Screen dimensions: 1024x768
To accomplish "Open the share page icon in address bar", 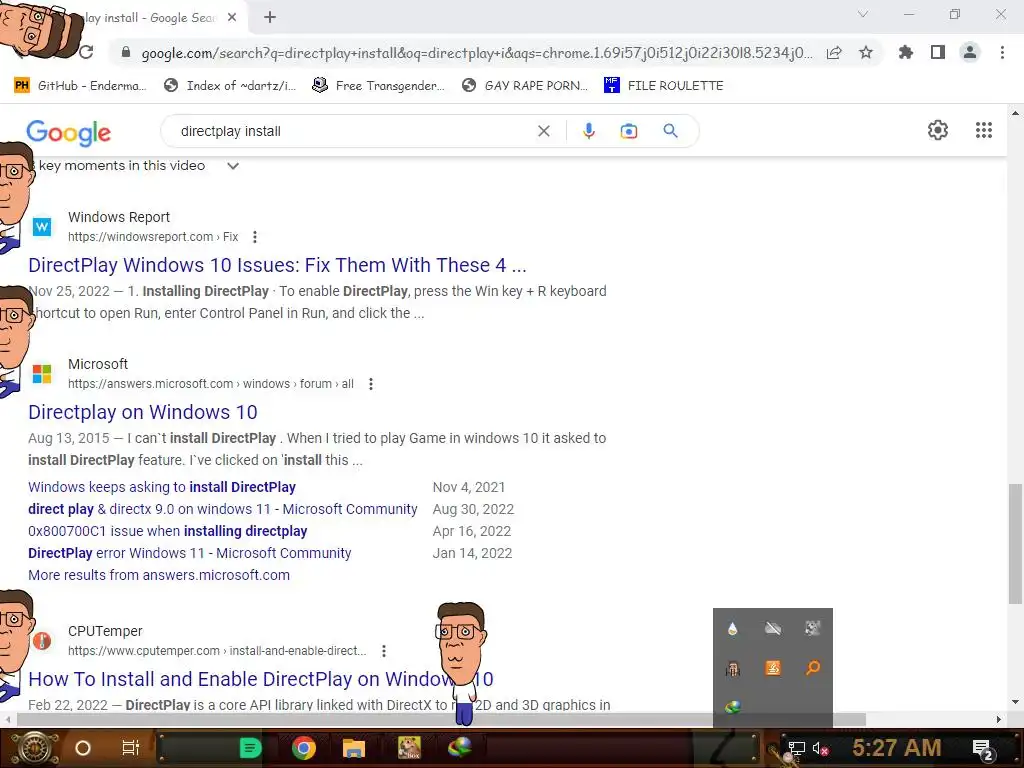I will tap(834, 53).
